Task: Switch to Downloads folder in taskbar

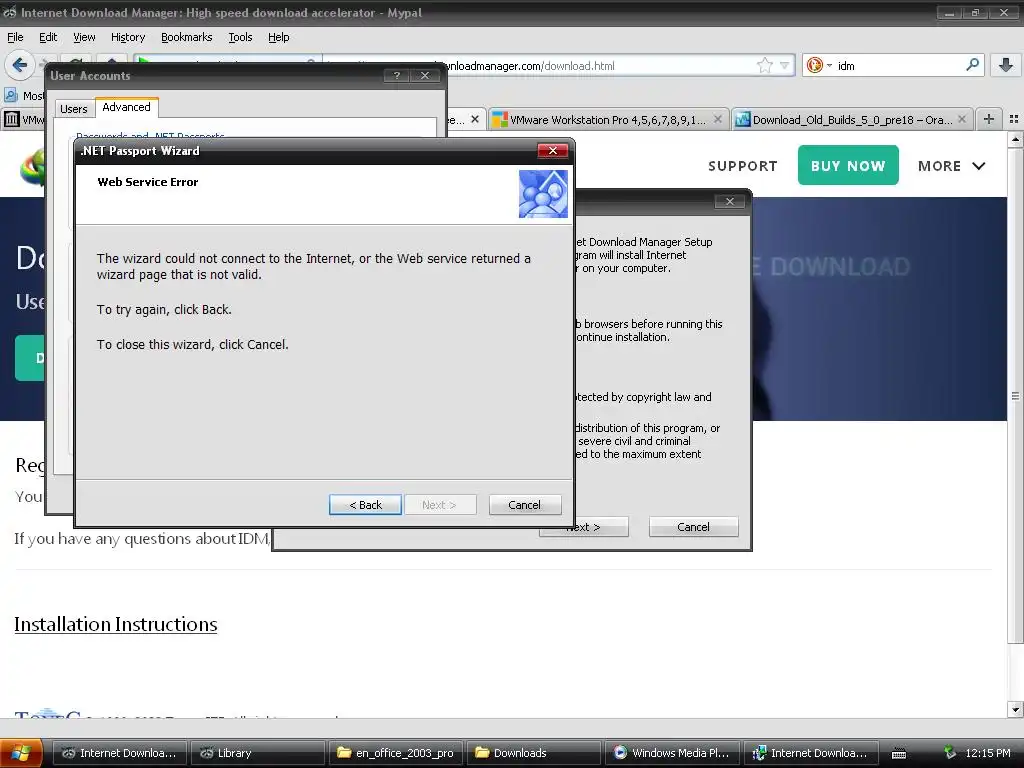Action: [x=534, y=753]
